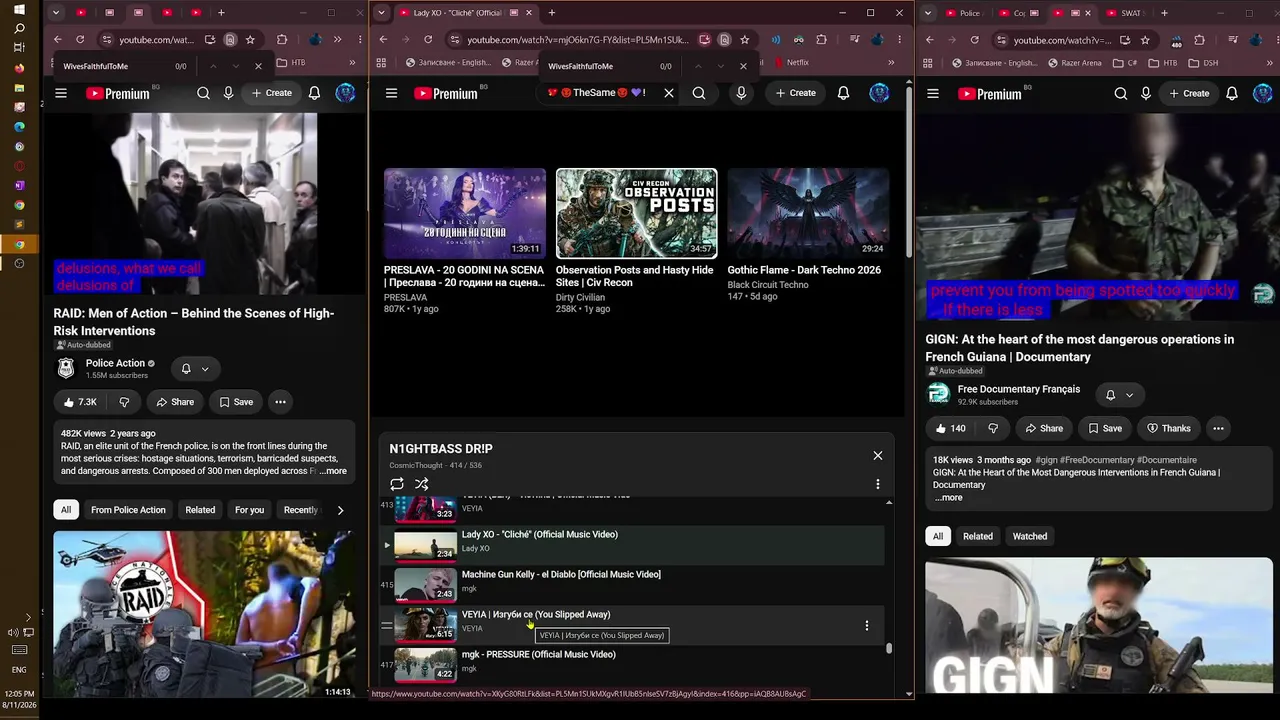This screenshot has width=1280, height=720.
Task: Open Windows taskbar search
Action: (19, 28)
